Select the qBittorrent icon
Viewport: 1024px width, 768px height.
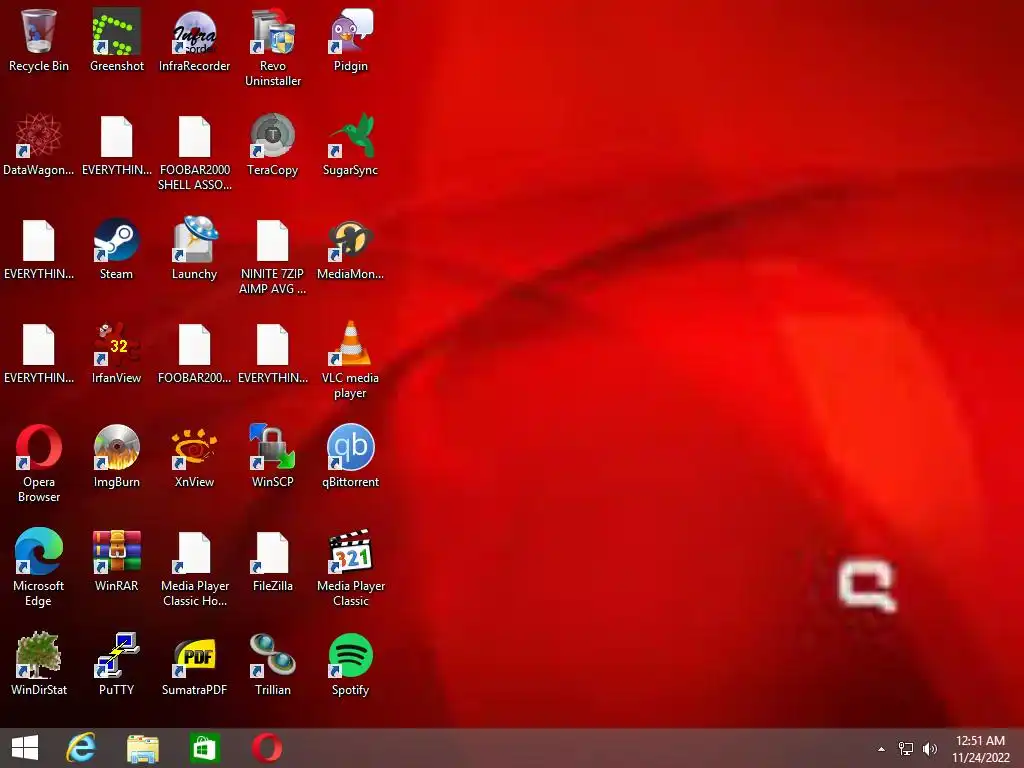pos(351,447)
